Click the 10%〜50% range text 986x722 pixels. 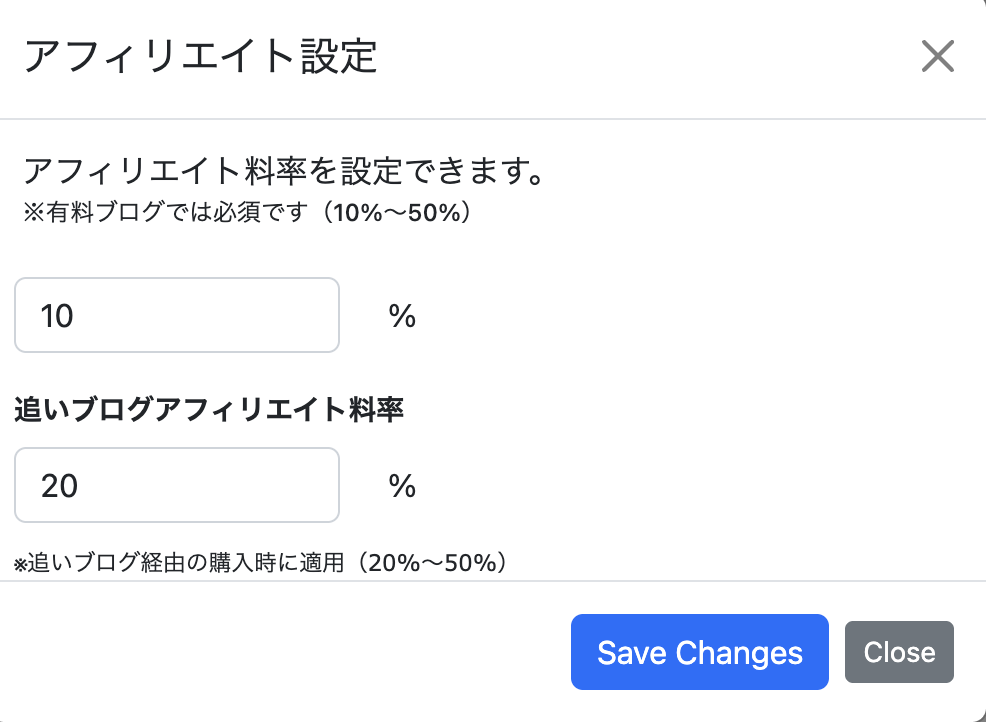pos(397,213)
